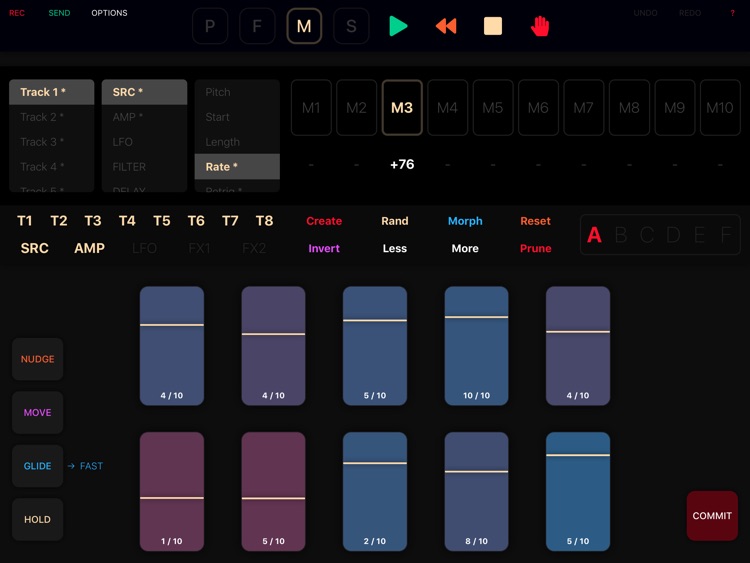
Task: Click the purple Invert action
Action: coord(324,248)
